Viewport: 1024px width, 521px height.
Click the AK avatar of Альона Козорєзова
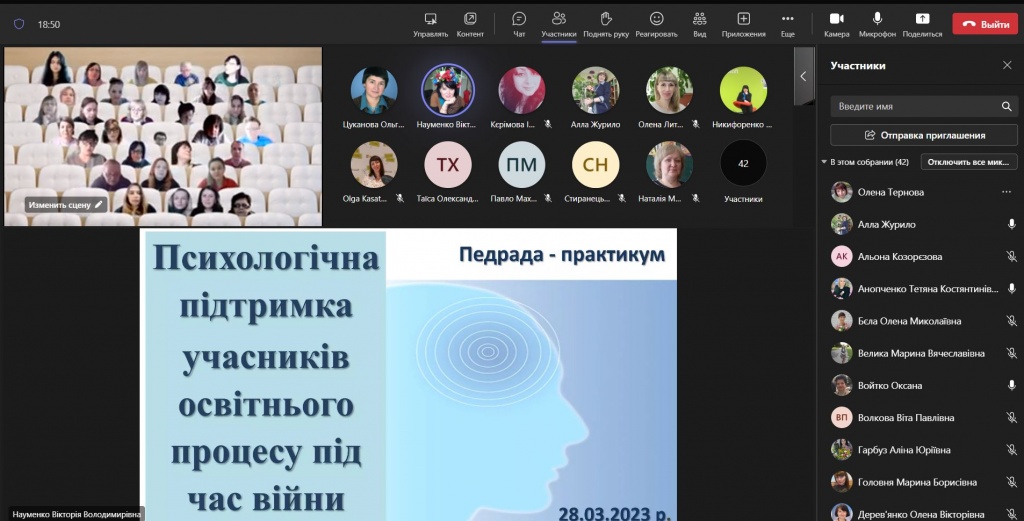(x=841, y=257)
